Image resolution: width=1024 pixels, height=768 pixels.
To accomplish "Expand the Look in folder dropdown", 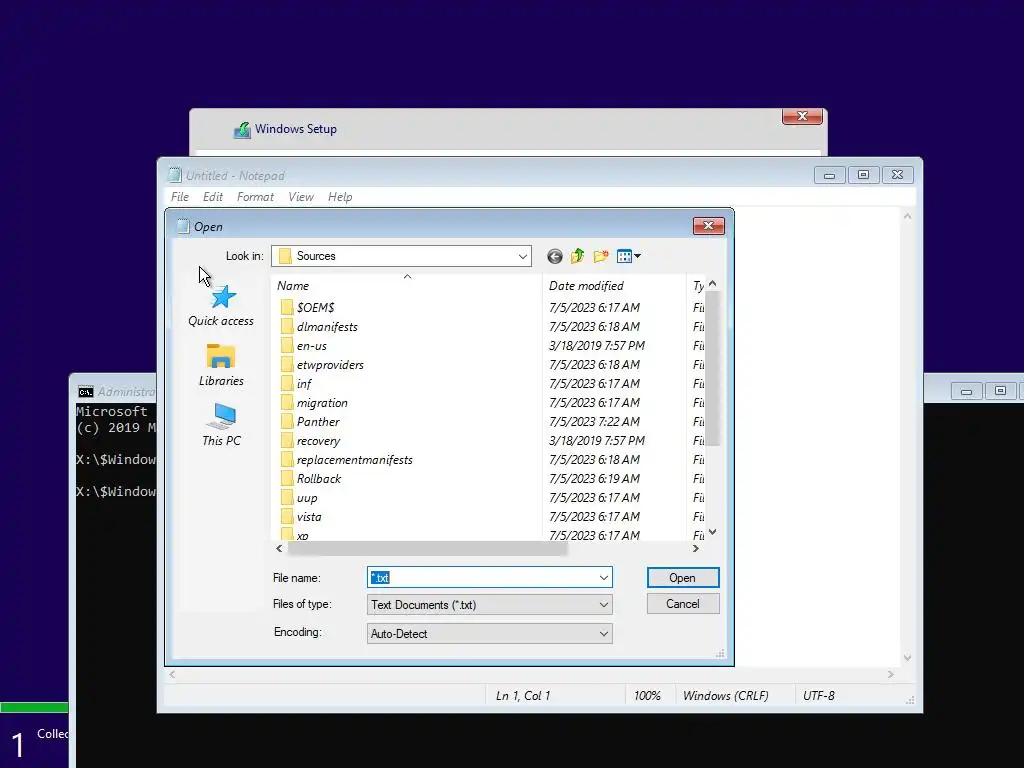I will (x=522, y=257).
